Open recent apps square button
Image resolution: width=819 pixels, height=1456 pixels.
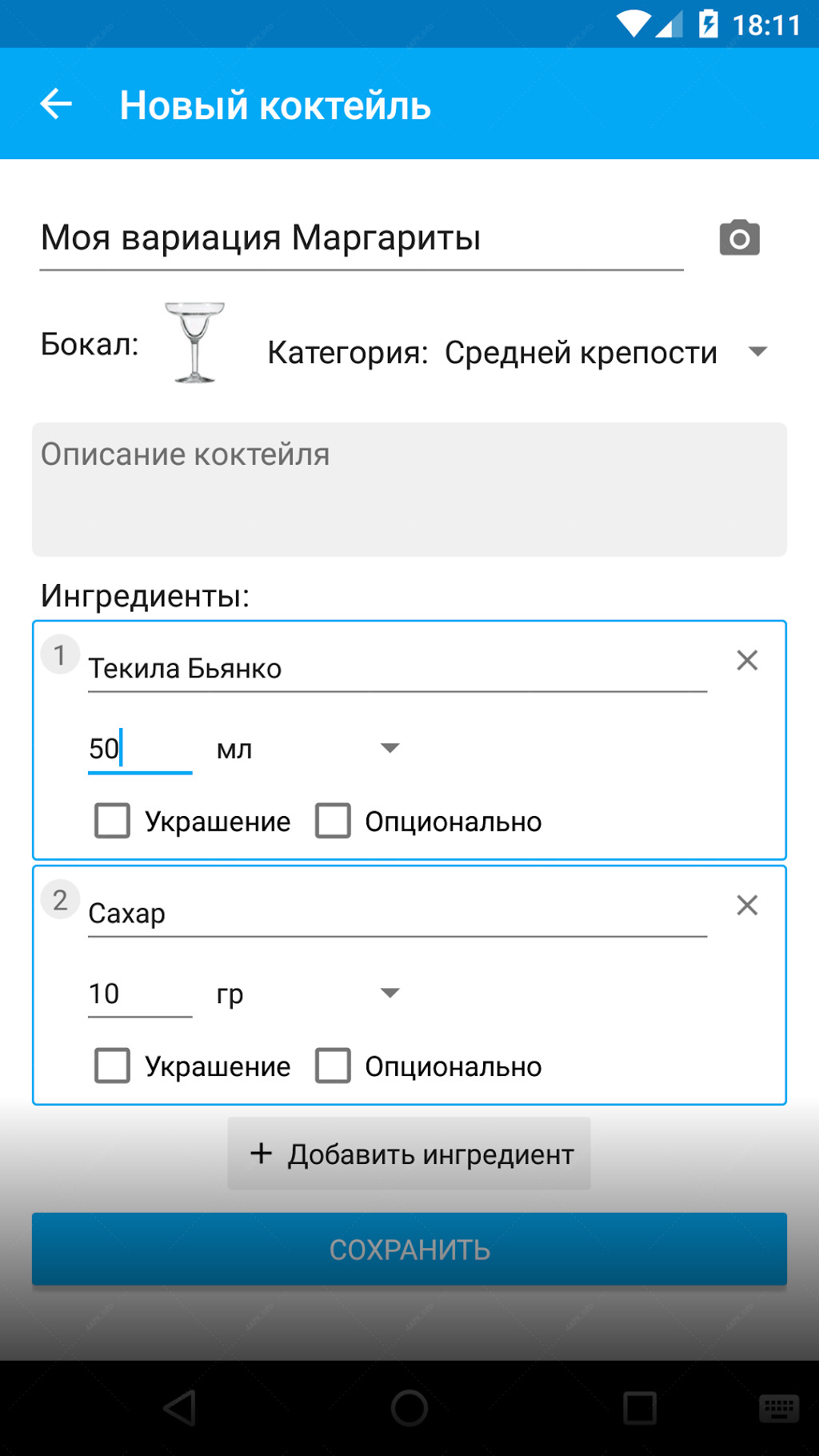pyautogui.click(x=640, y=1408)
